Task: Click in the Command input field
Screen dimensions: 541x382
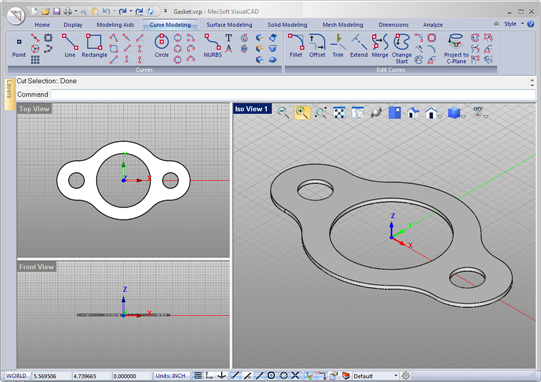Action: [x=293, y=94]
